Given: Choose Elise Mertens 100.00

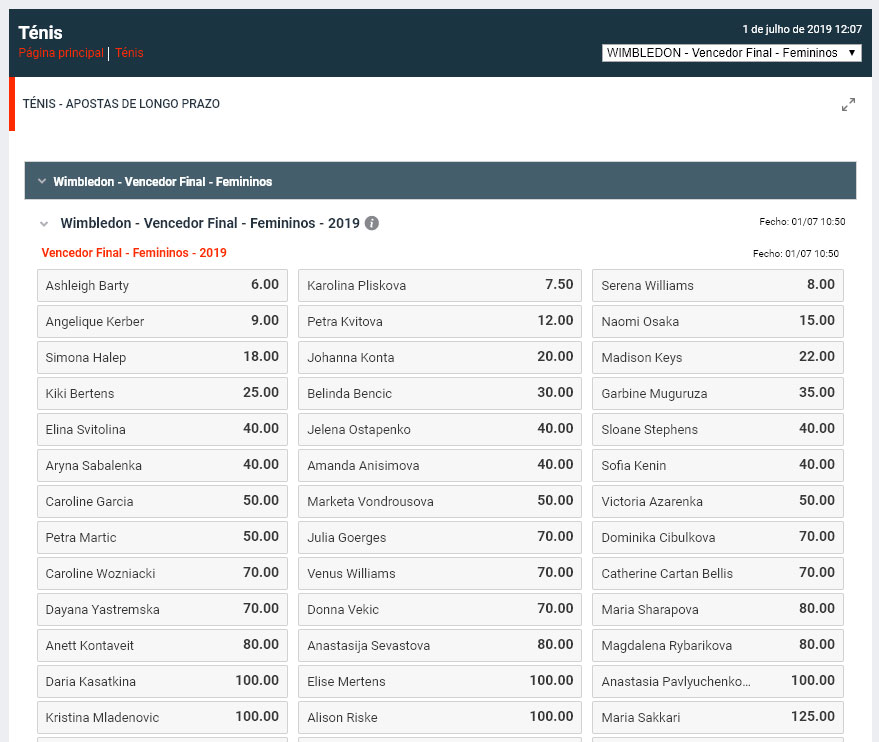Looking at the screenshot, I should (440, 681).
